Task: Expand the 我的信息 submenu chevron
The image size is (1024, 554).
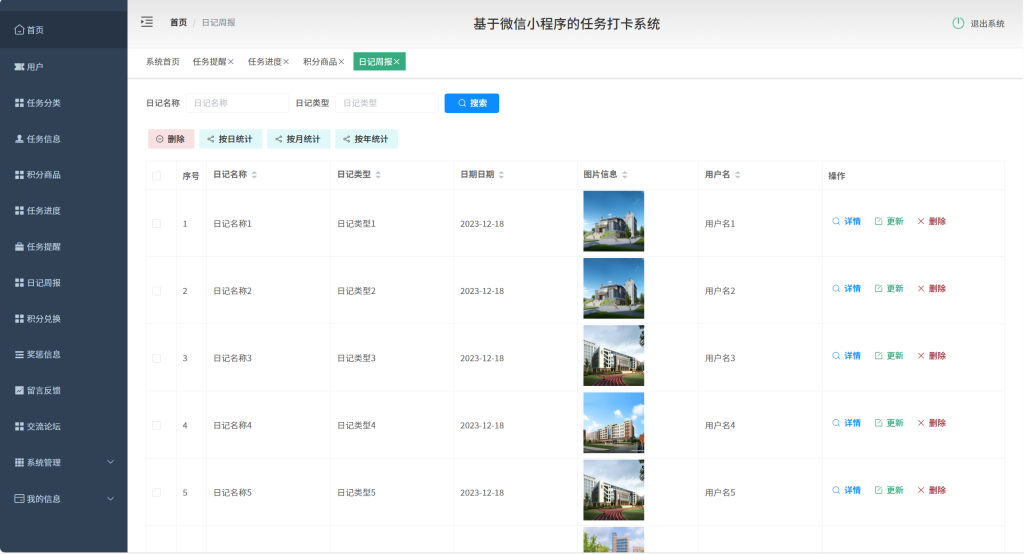Action: tap(110, 498)
